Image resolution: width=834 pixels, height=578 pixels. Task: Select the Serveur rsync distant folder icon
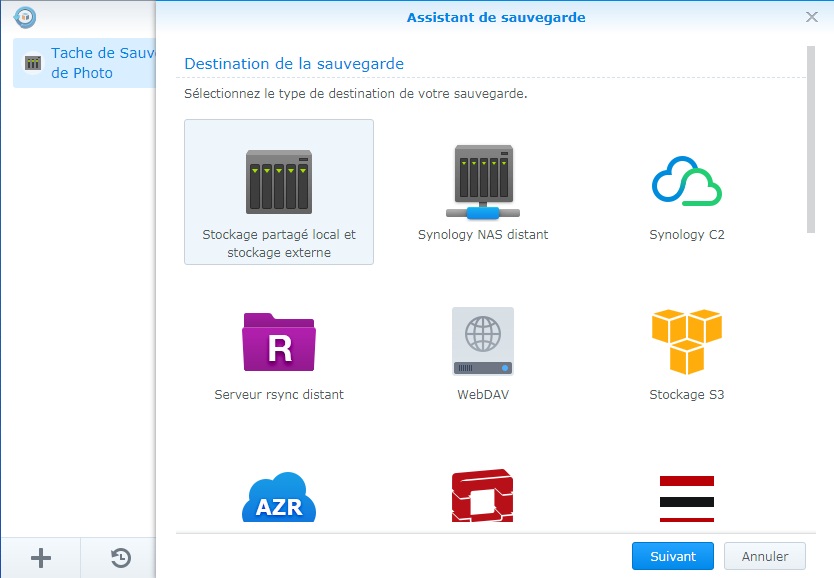(x=279, y=342)
